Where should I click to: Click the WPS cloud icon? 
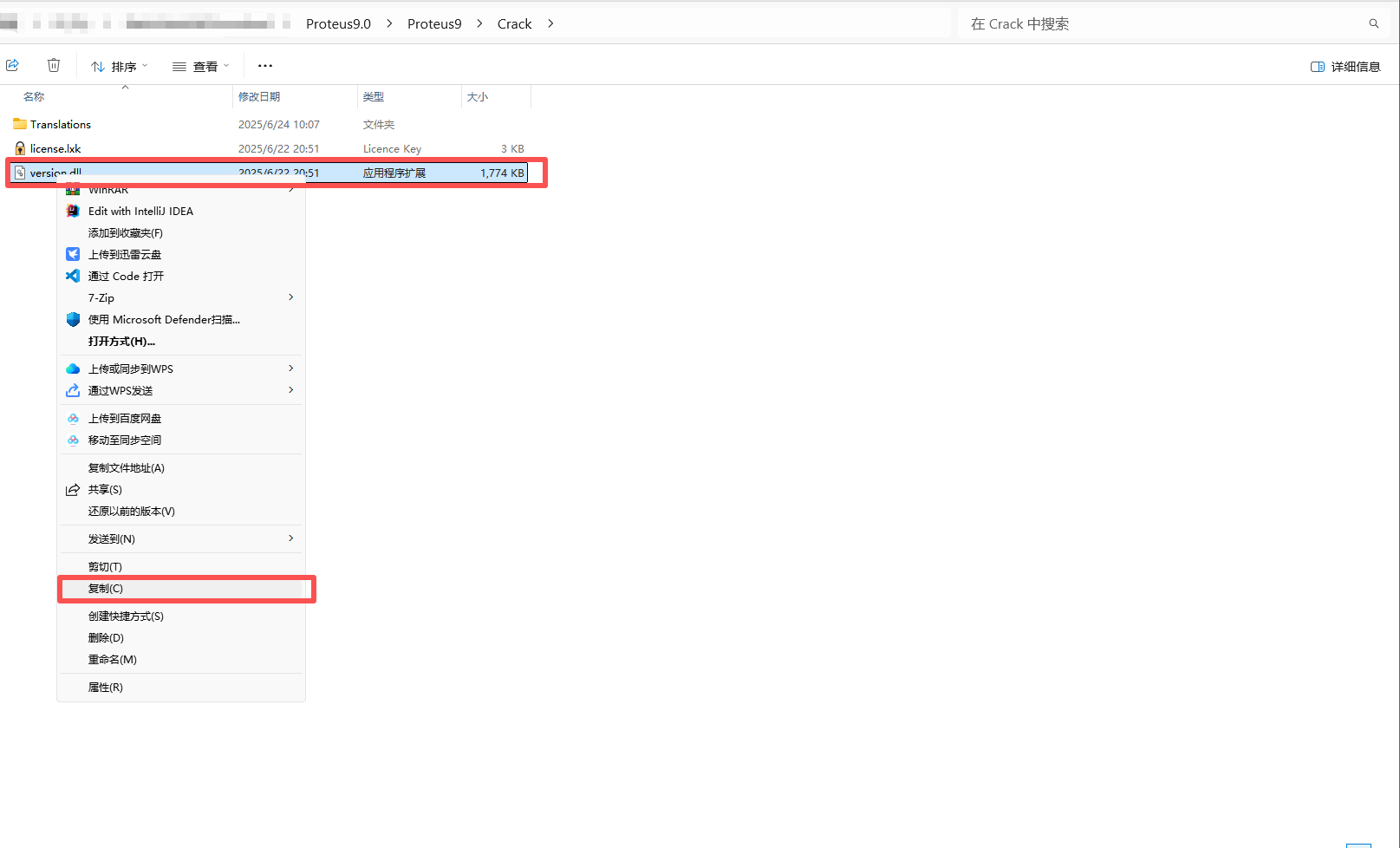[73, 369]
